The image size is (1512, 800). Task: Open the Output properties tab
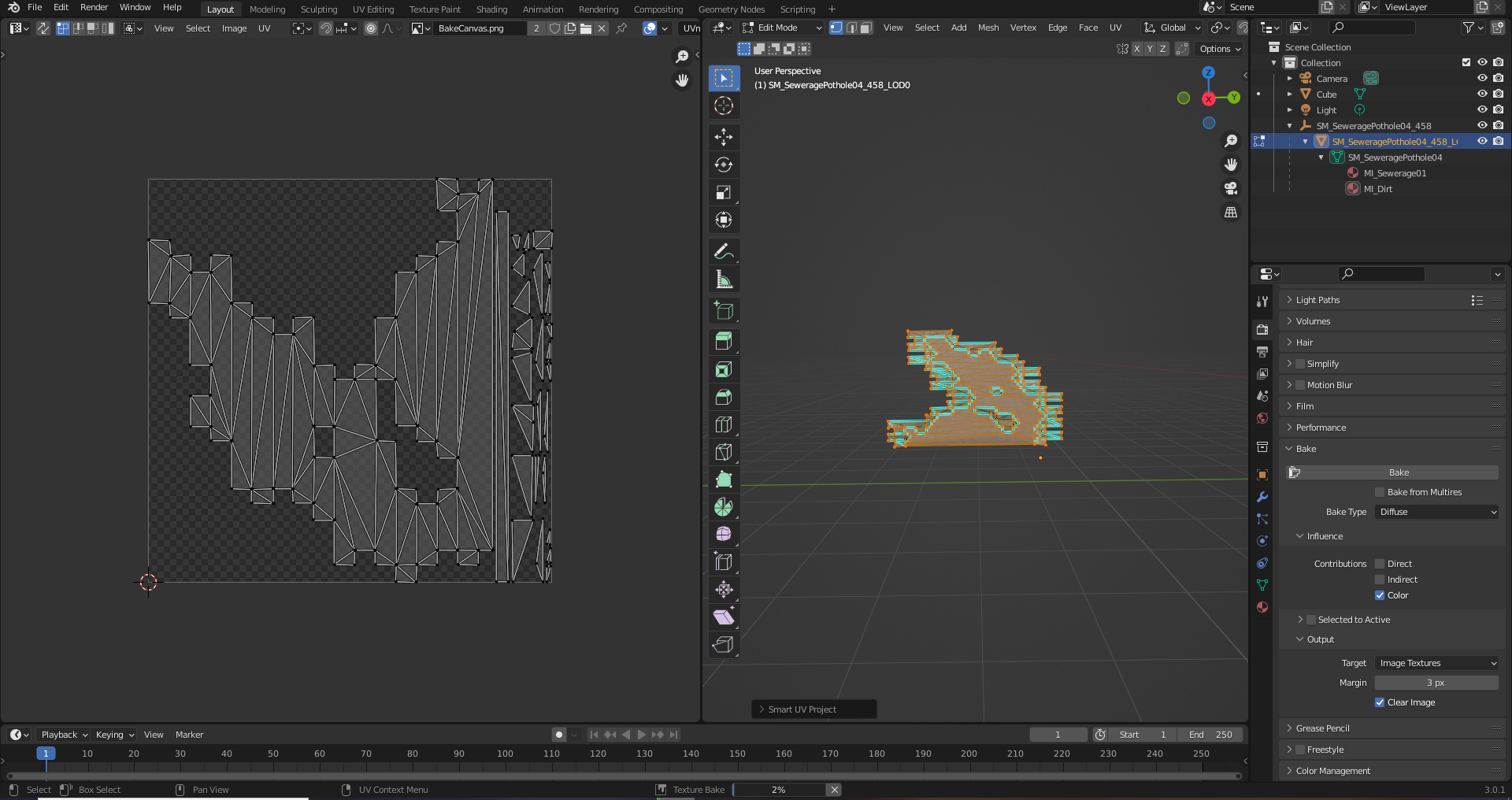(x=1262, y=352)
